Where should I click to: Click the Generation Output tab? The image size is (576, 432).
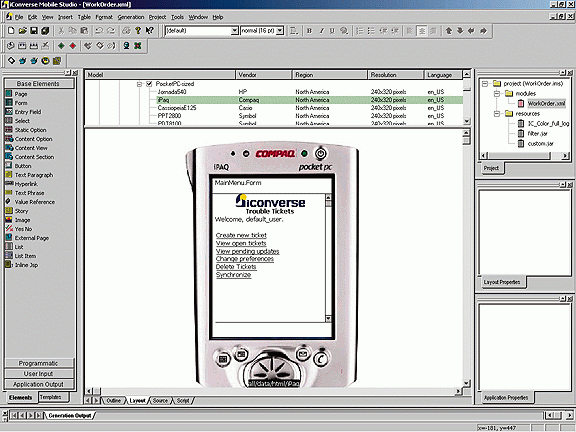click(69, 415)
